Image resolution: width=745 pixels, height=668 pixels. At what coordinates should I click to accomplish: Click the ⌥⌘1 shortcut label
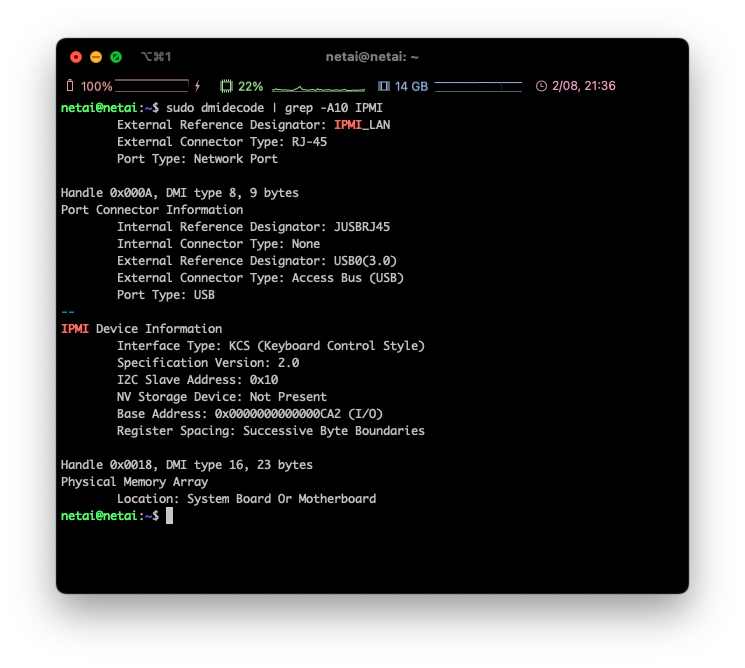156,57
